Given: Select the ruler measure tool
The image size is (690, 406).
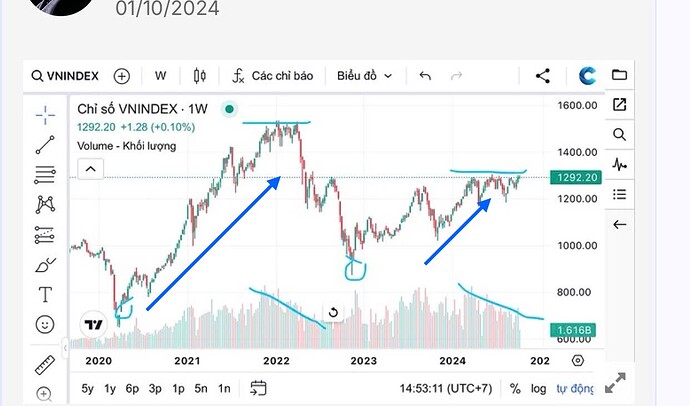Looking at the screenshot, I should 45,363.
